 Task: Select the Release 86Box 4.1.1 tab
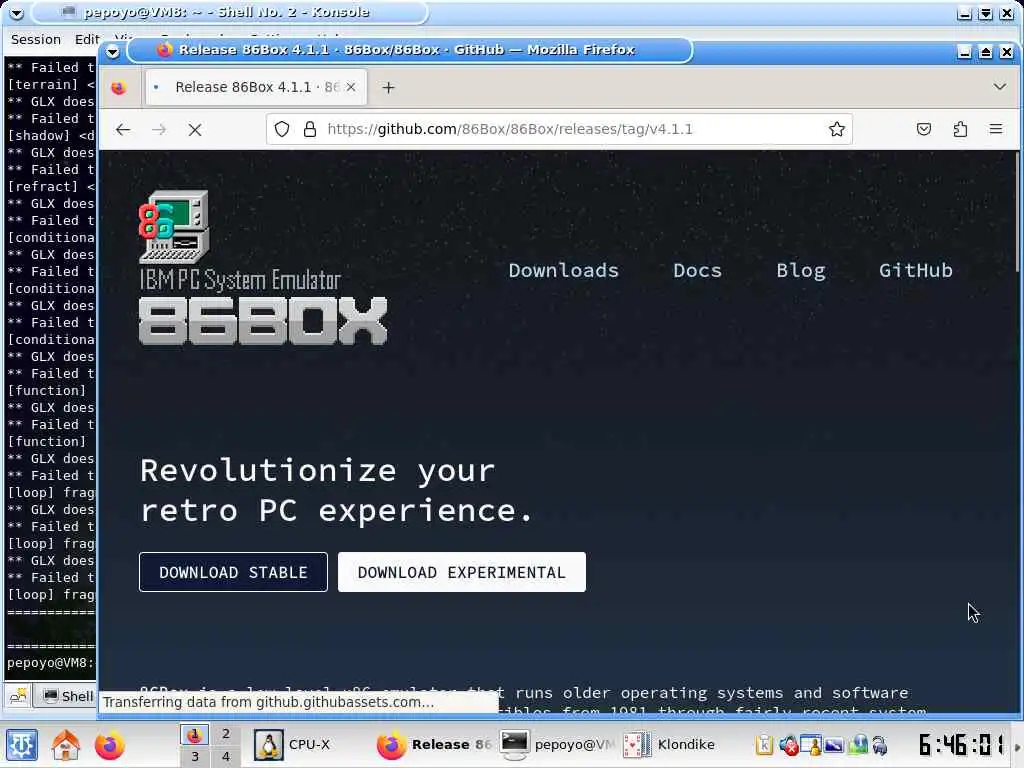255,87
